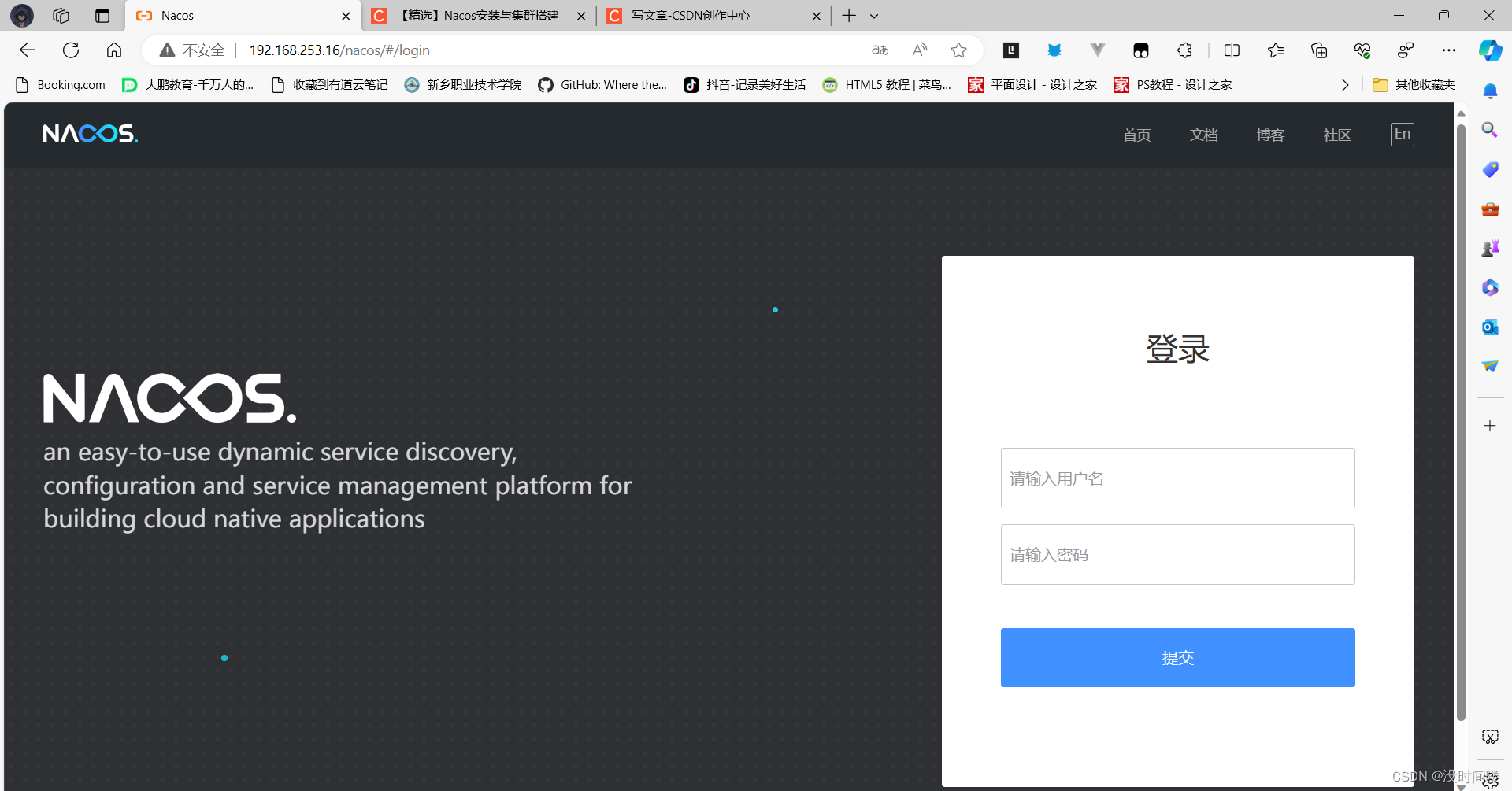The height and width of the screenshot is (791, 1512).
Task: Open the favorites list icon
Action: click(1276, 50)
